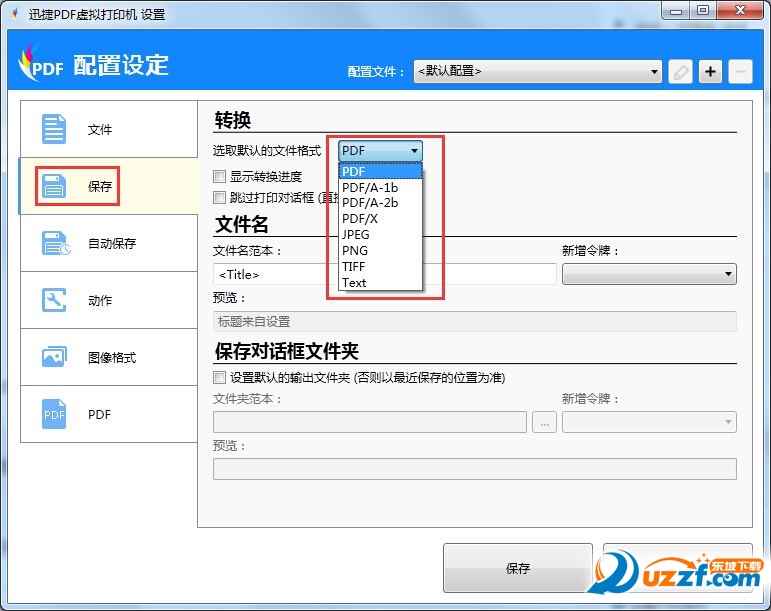The height and width of the screenshot is (611, 771).
Task: Click the document icon for 文件 section
Action: (54, 129)
